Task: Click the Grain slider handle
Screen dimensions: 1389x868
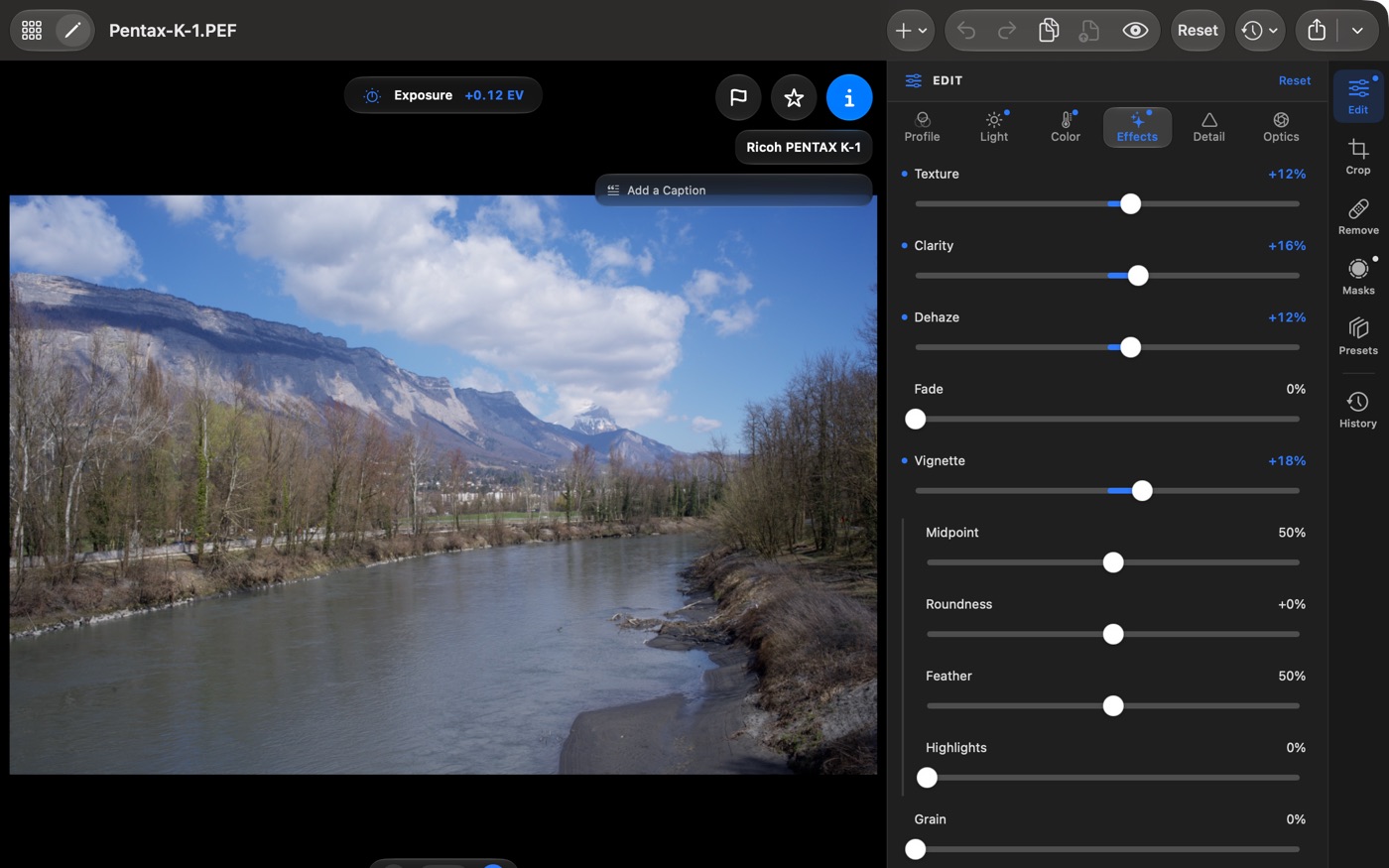Action: (916, 849)
